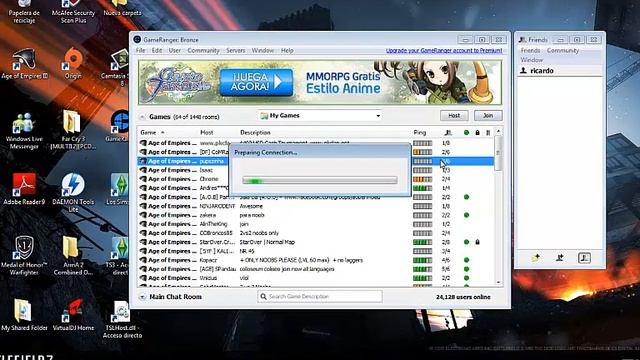The height and width of the screenshot is (360, 640).
Task: Open the User menu
Action: pos(175,51)
